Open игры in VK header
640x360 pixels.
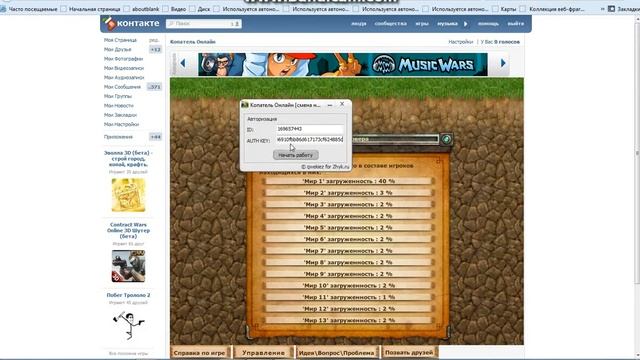tap(422, 24)
